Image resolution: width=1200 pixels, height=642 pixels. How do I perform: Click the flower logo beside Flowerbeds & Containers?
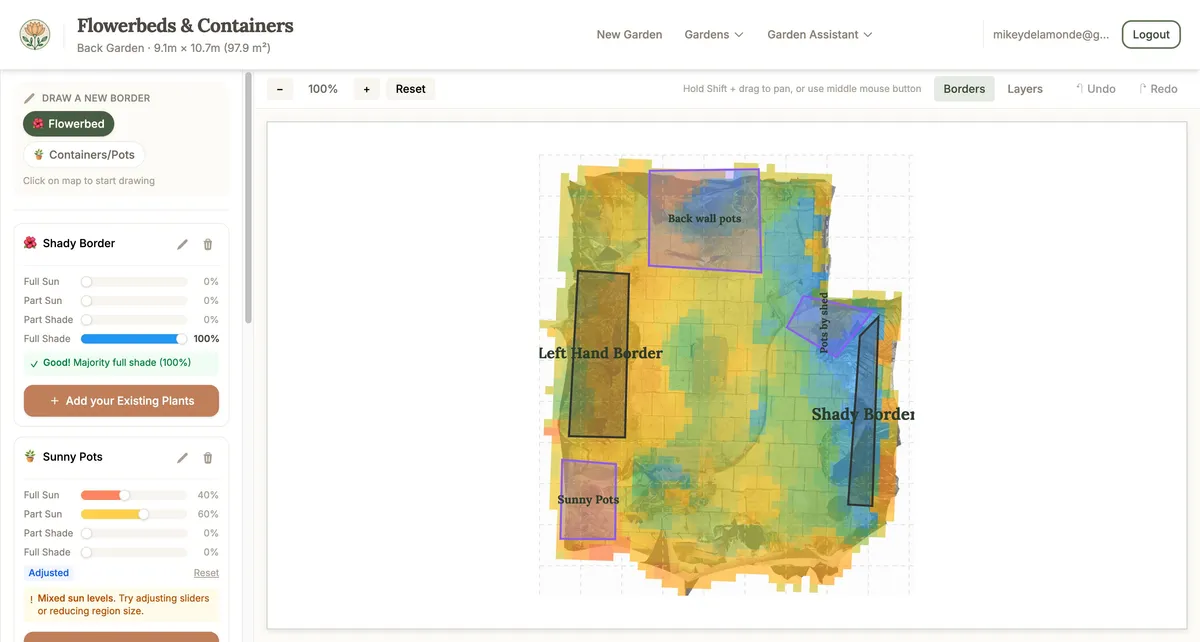click(36, 33)
